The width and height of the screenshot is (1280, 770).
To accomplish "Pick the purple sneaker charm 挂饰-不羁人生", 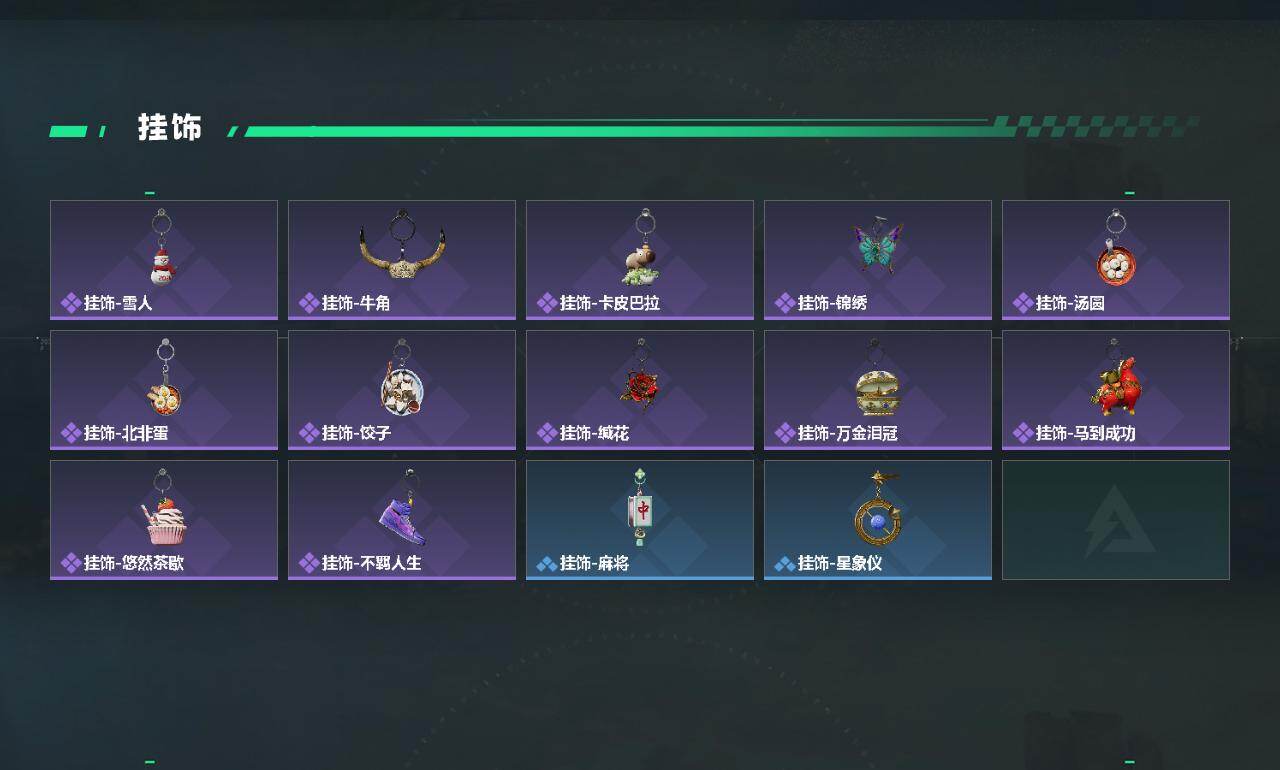I will 402,520.
